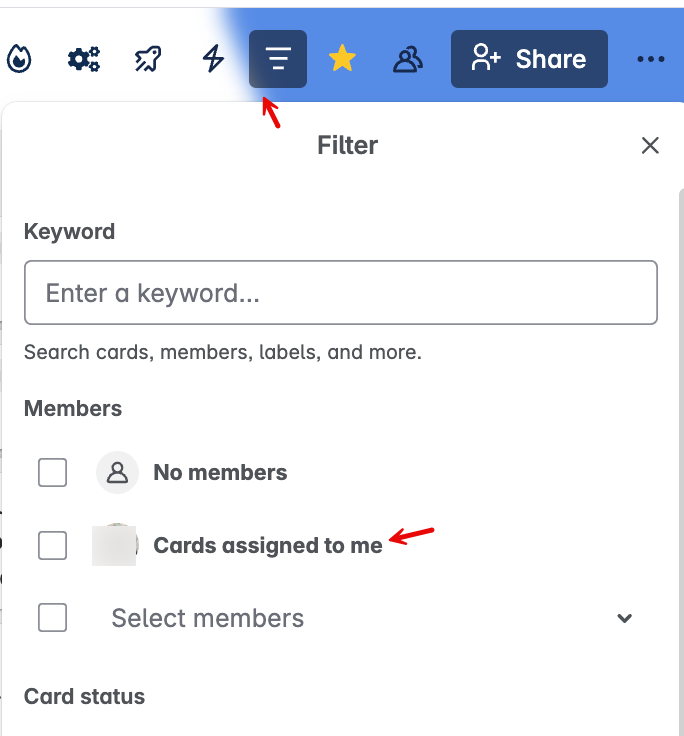The width and height of the screenshot is (684, 736).
Task: Click the avatar next to Cards assigned to me
Action: pos(114,545)
